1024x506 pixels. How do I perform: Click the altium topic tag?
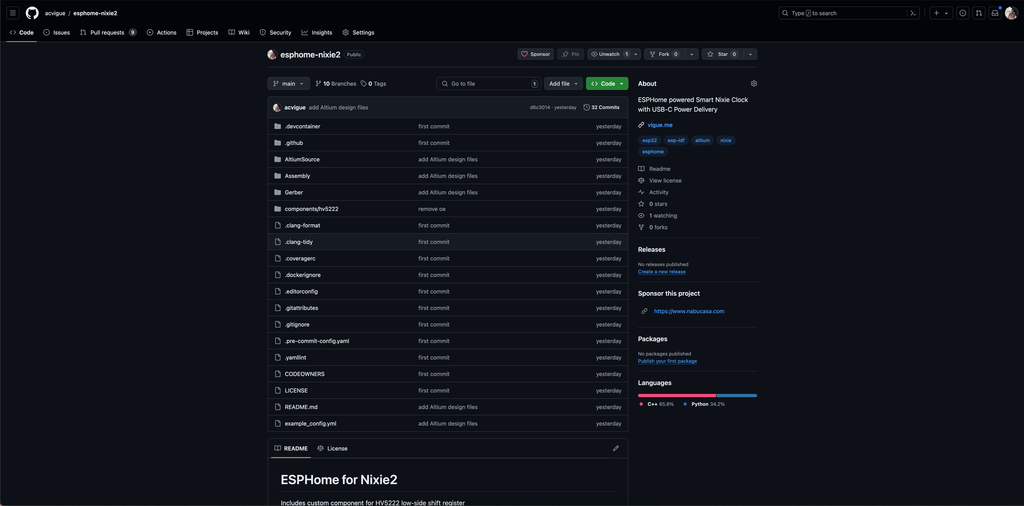click(x=702, y=140)
